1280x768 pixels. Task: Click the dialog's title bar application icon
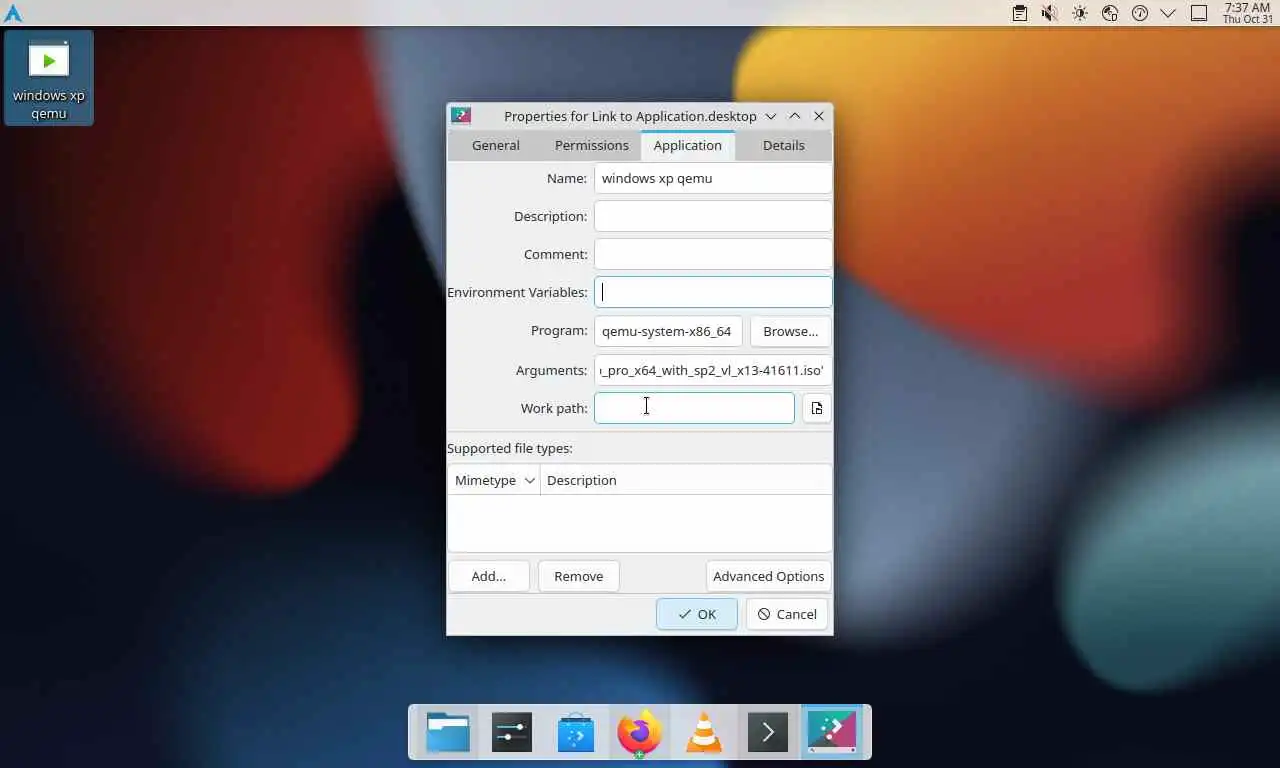461,116
